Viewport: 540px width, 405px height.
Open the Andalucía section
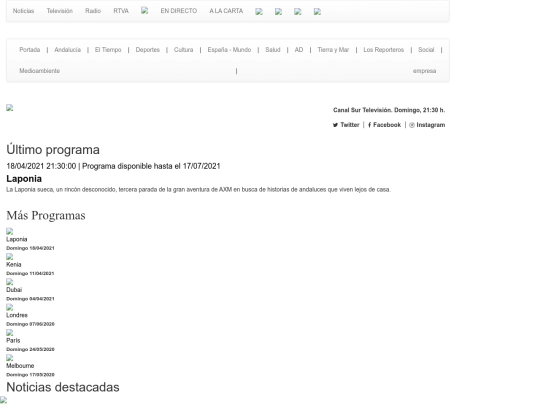coord(68,50)
